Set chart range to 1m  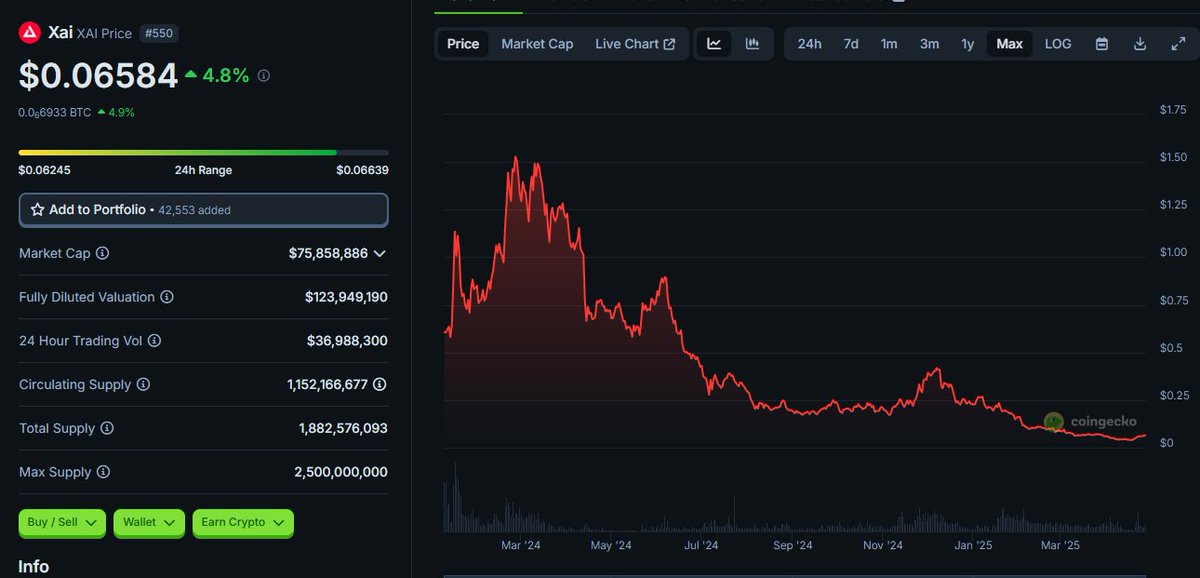tap(889, 44)
